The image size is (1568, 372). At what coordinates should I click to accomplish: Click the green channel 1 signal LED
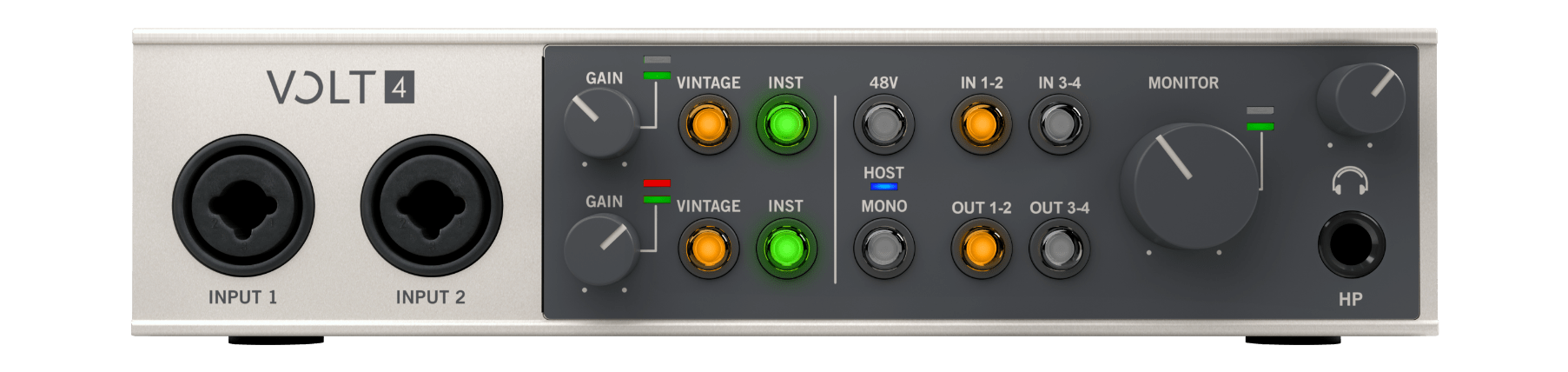pyautogui.click(x=657, y=76)
